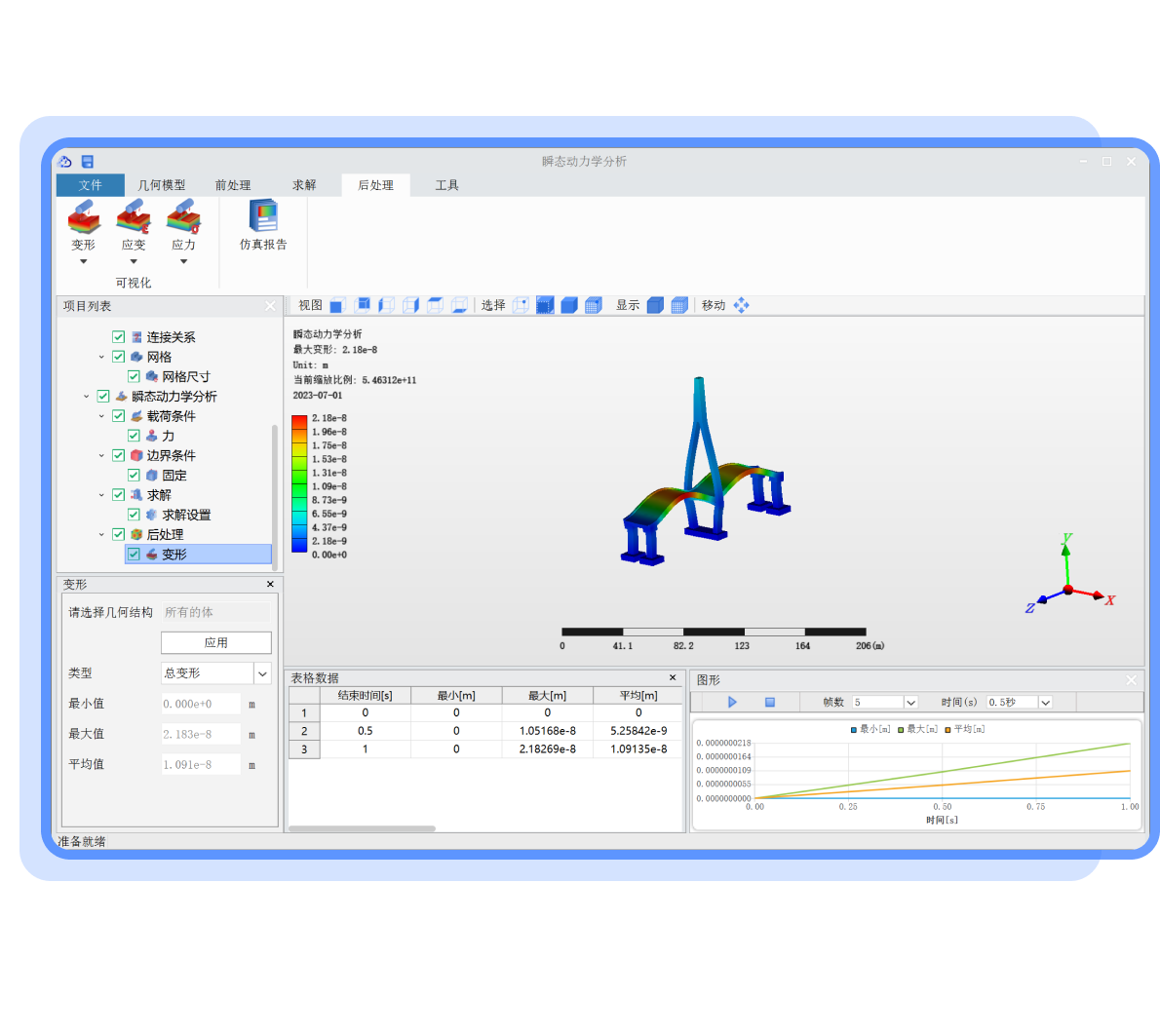This screenshot has width=1160, height=1036.
Task: Switch to the 后处理 tab
Action: tap(376, 185)
